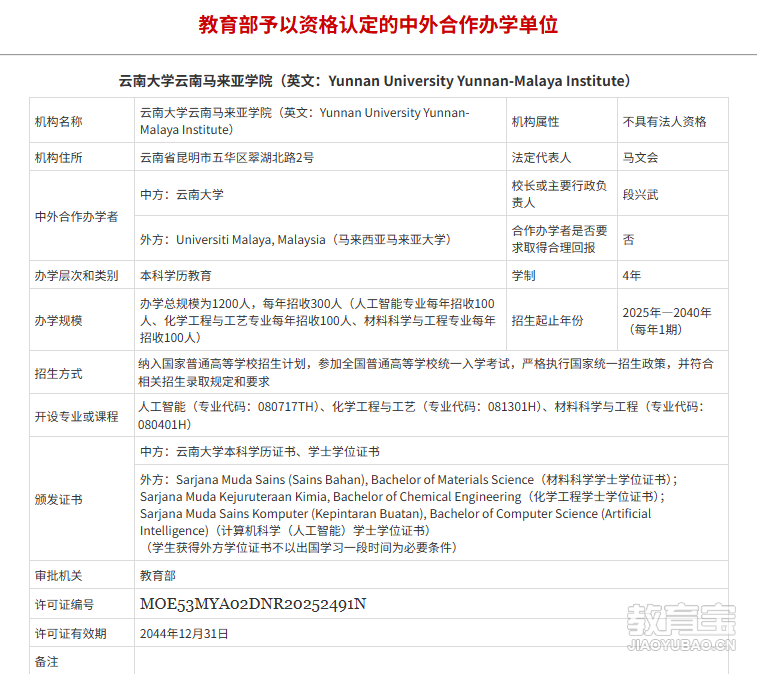
Task: Select the 办学规模 label cell
Action: 82,320
